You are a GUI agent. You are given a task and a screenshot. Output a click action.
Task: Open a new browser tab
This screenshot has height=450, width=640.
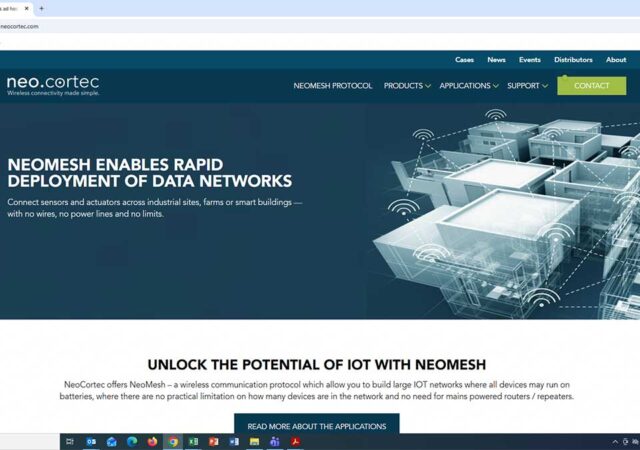point(41,8)
